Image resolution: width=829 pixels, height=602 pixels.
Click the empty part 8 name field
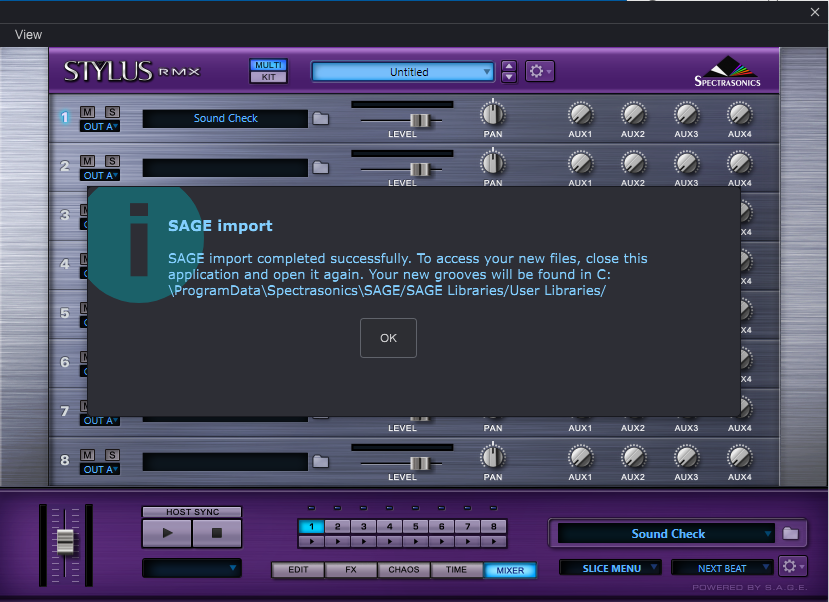pos(225,461)
